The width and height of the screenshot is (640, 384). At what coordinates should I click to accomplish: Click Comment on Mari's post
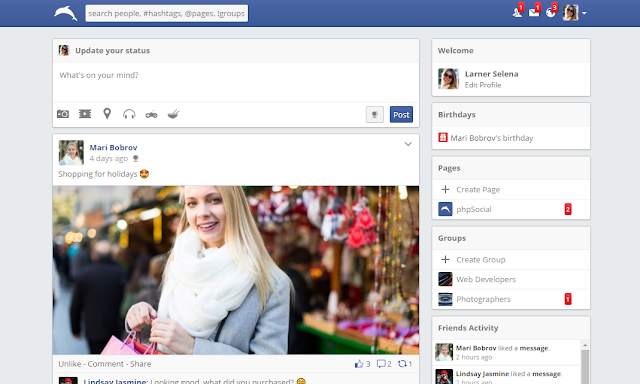105,364
